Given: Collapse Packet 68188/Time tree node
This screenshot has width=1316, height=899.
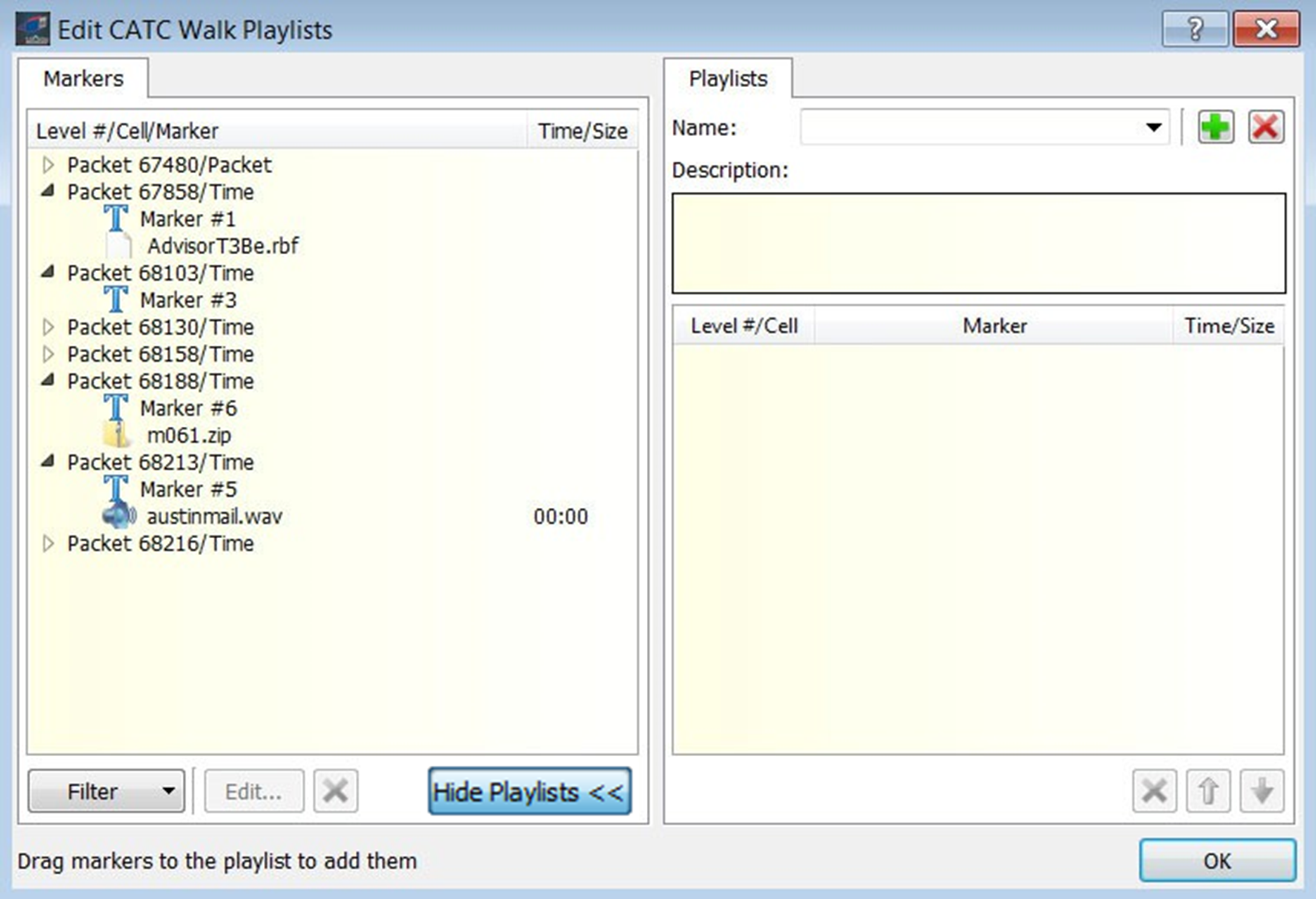Looking at the screenshot, I should tap(48, 381).
